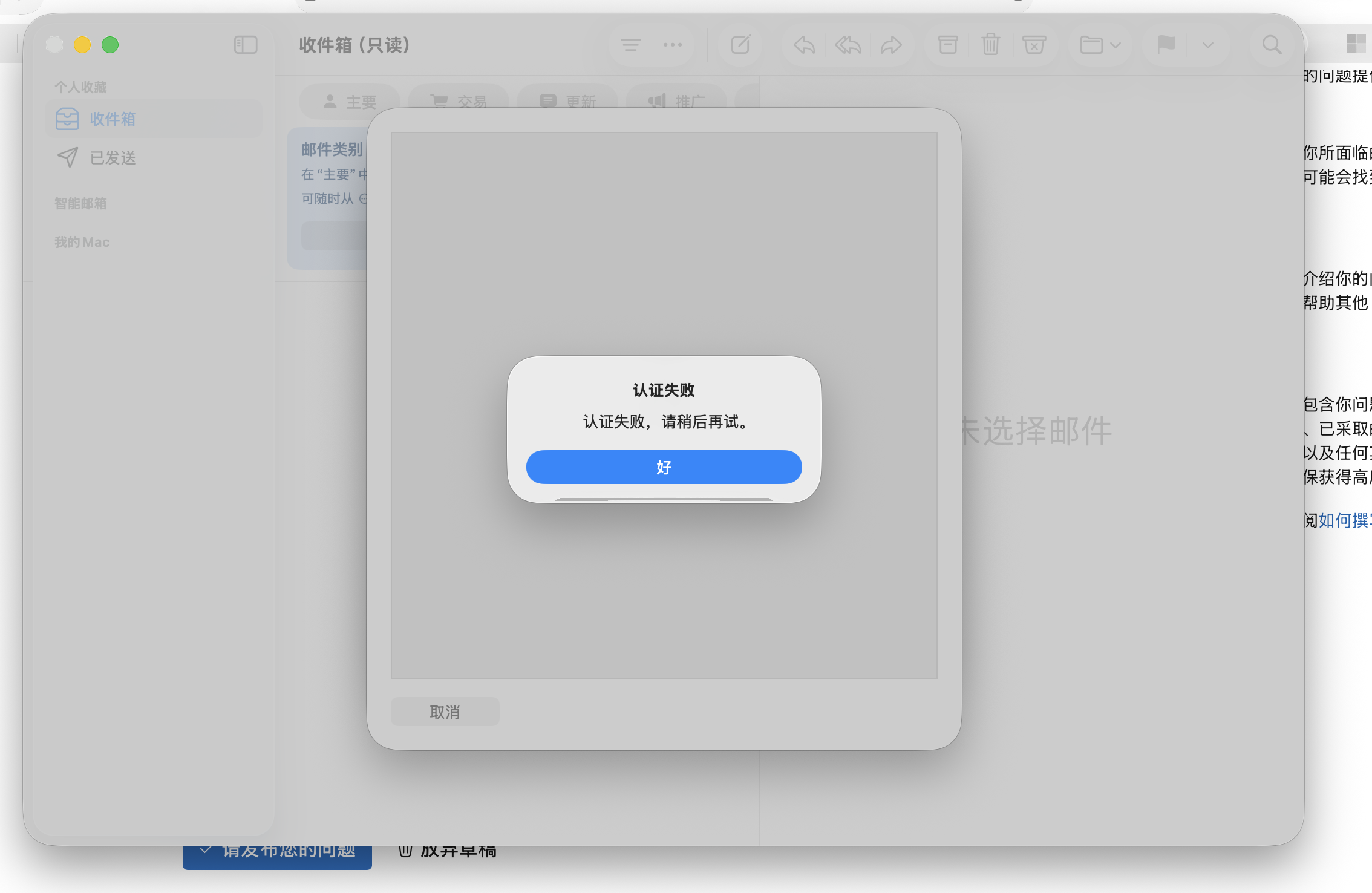Flag the message with the flag icon
The width and height of the screenshot is (1372, 893).
1166,45
